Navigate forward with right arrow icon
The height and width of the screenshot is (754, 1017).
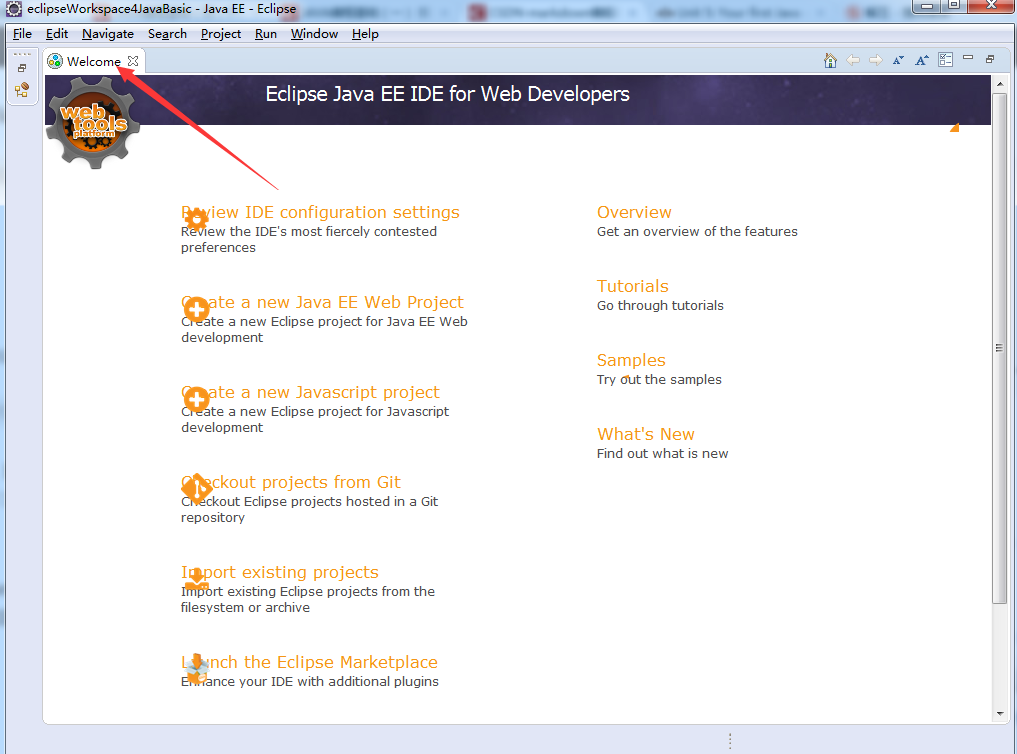point(876,60)
